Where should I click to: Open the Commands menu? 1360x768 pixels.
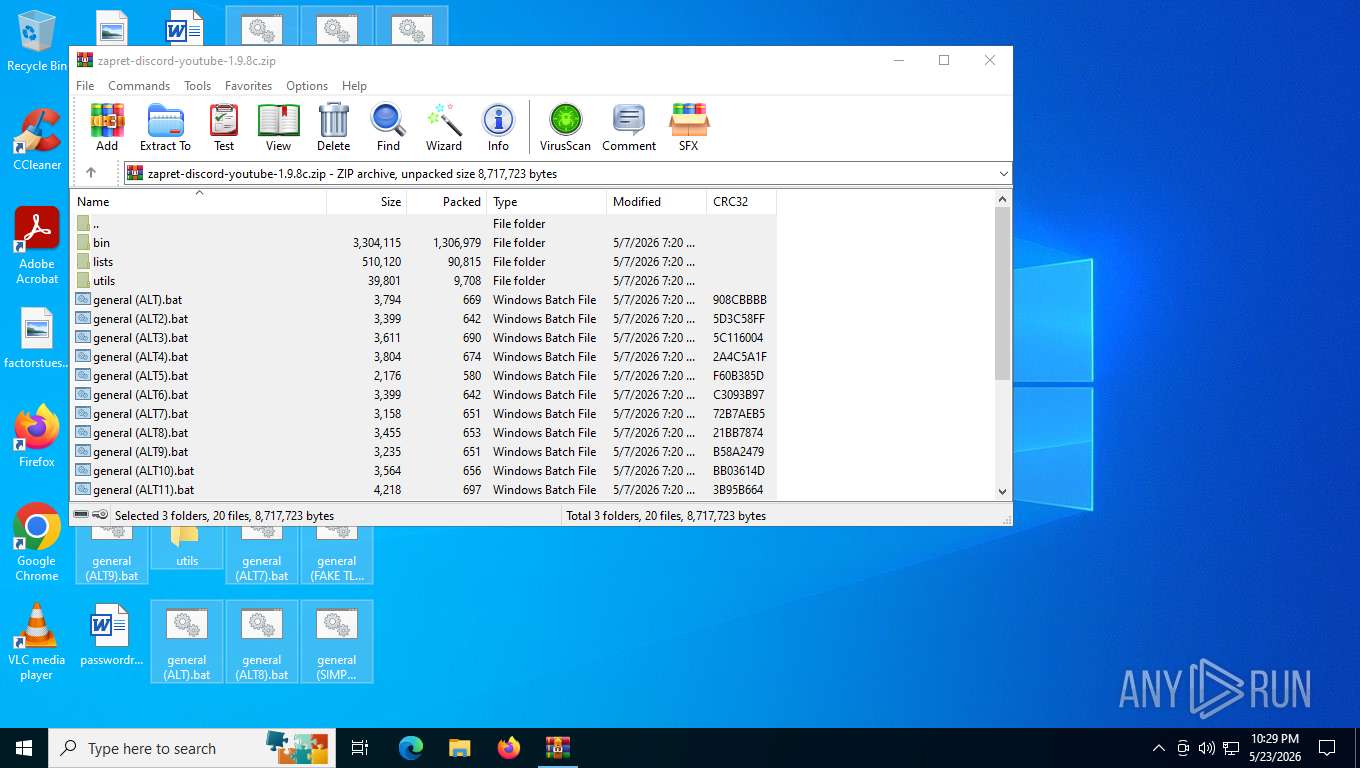139,86
